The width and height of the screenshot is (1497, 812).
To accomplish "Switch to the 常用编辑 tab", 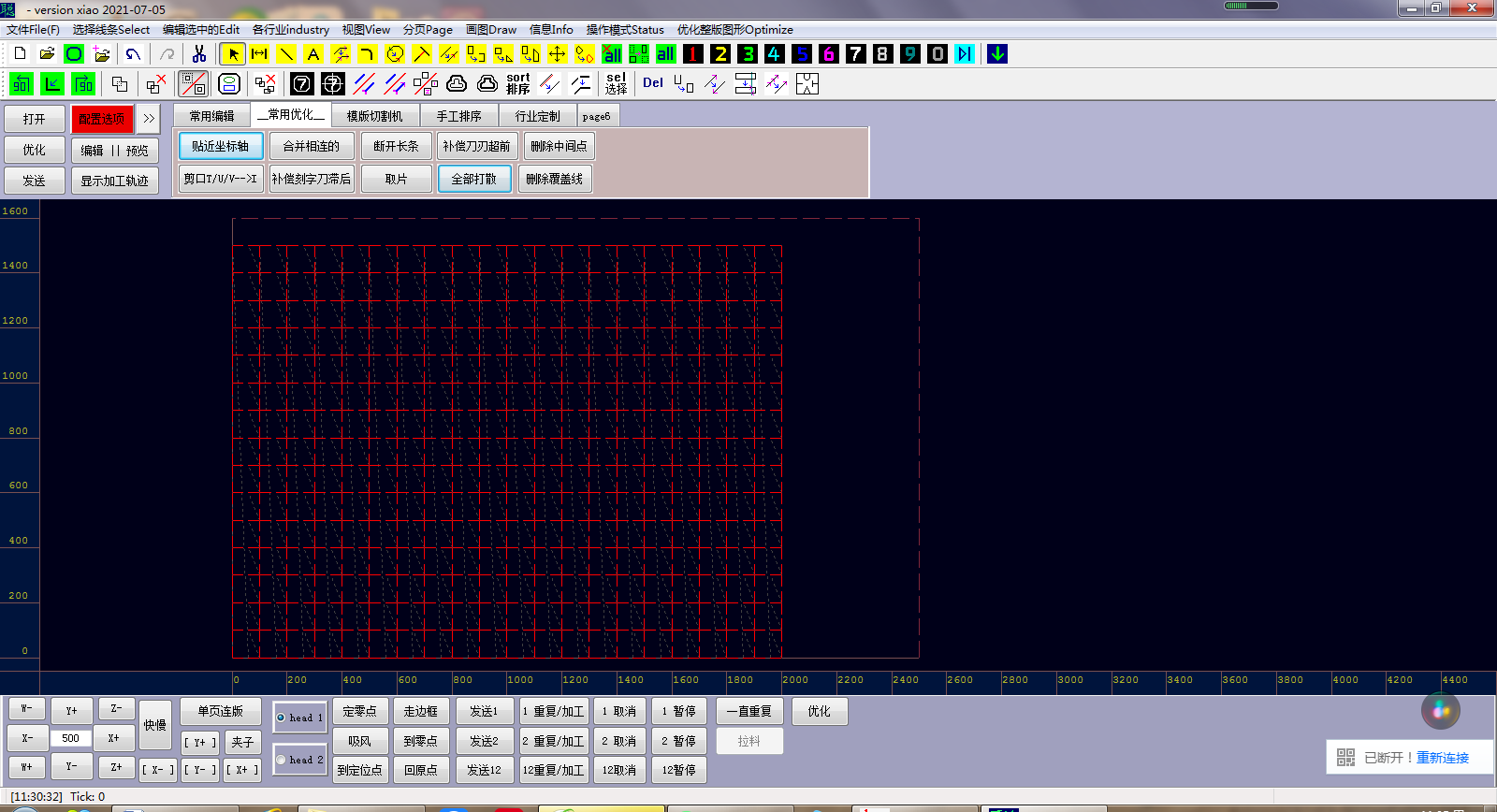I will (x=212, y=116).
